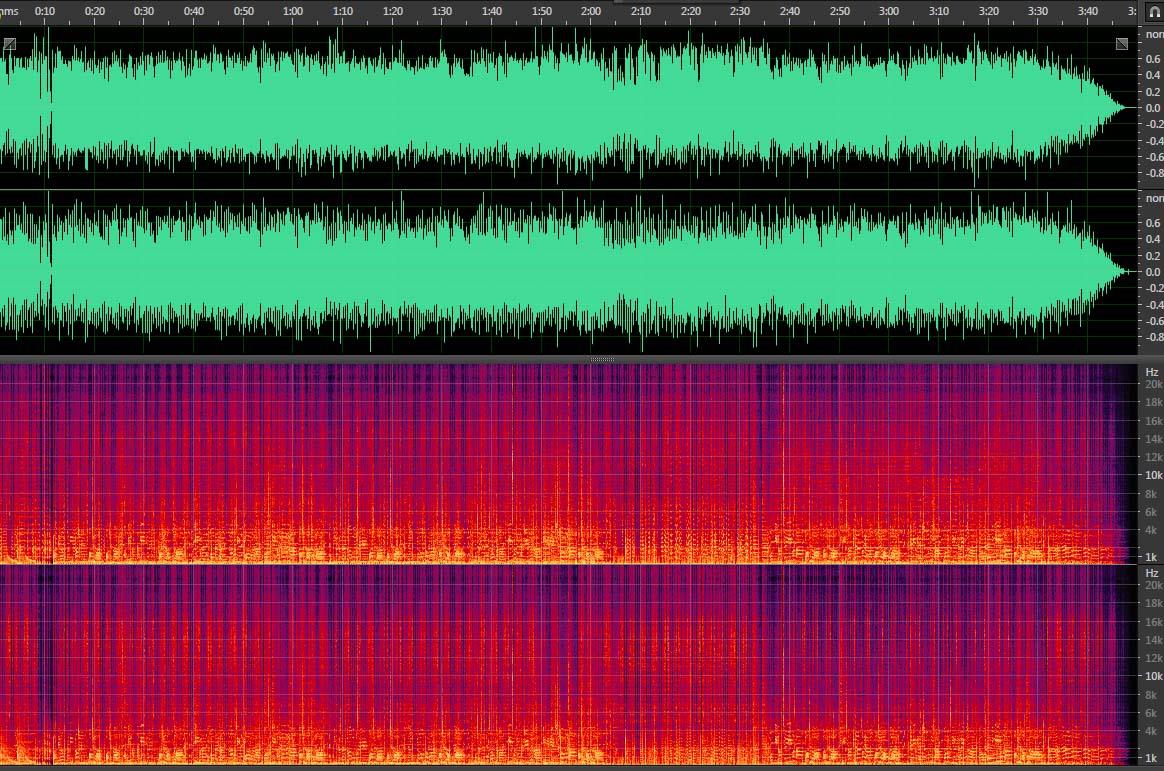Click the 3:20 mark on time ruler
The width and height of the screenshot is (1164, 771).
[989, 11]
